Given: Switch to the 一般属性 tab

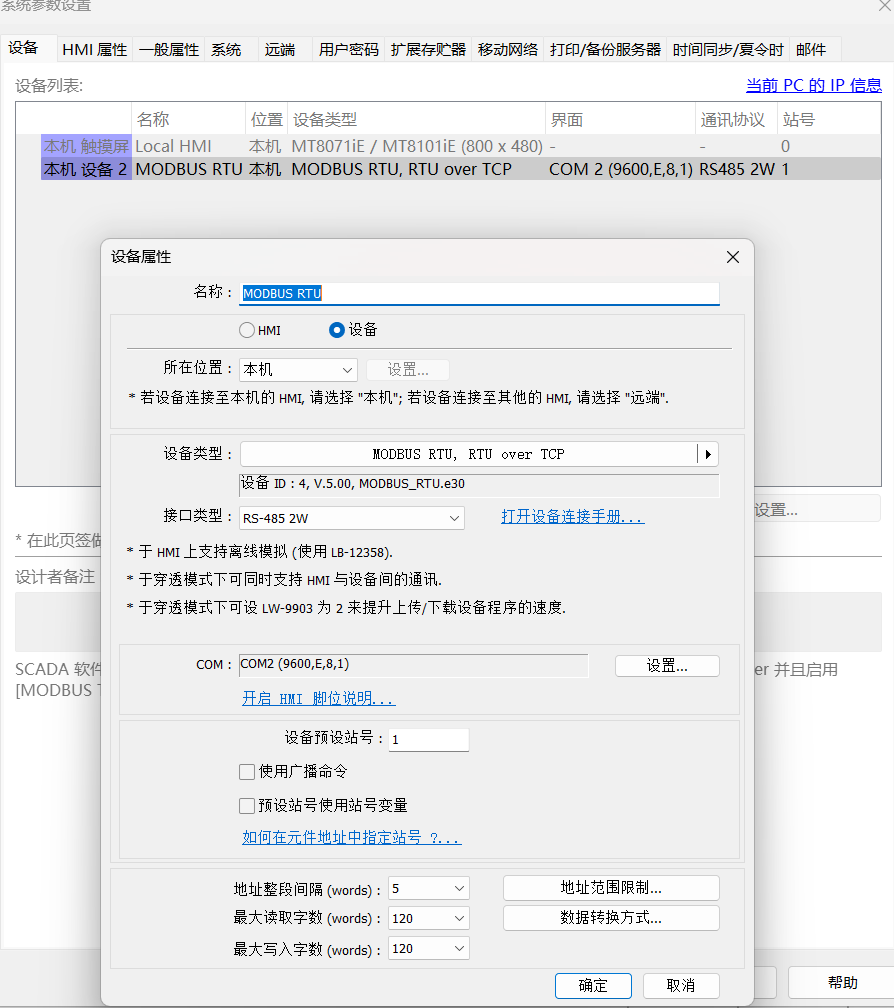Looking at the screenshot, I should tap(169, 50).
